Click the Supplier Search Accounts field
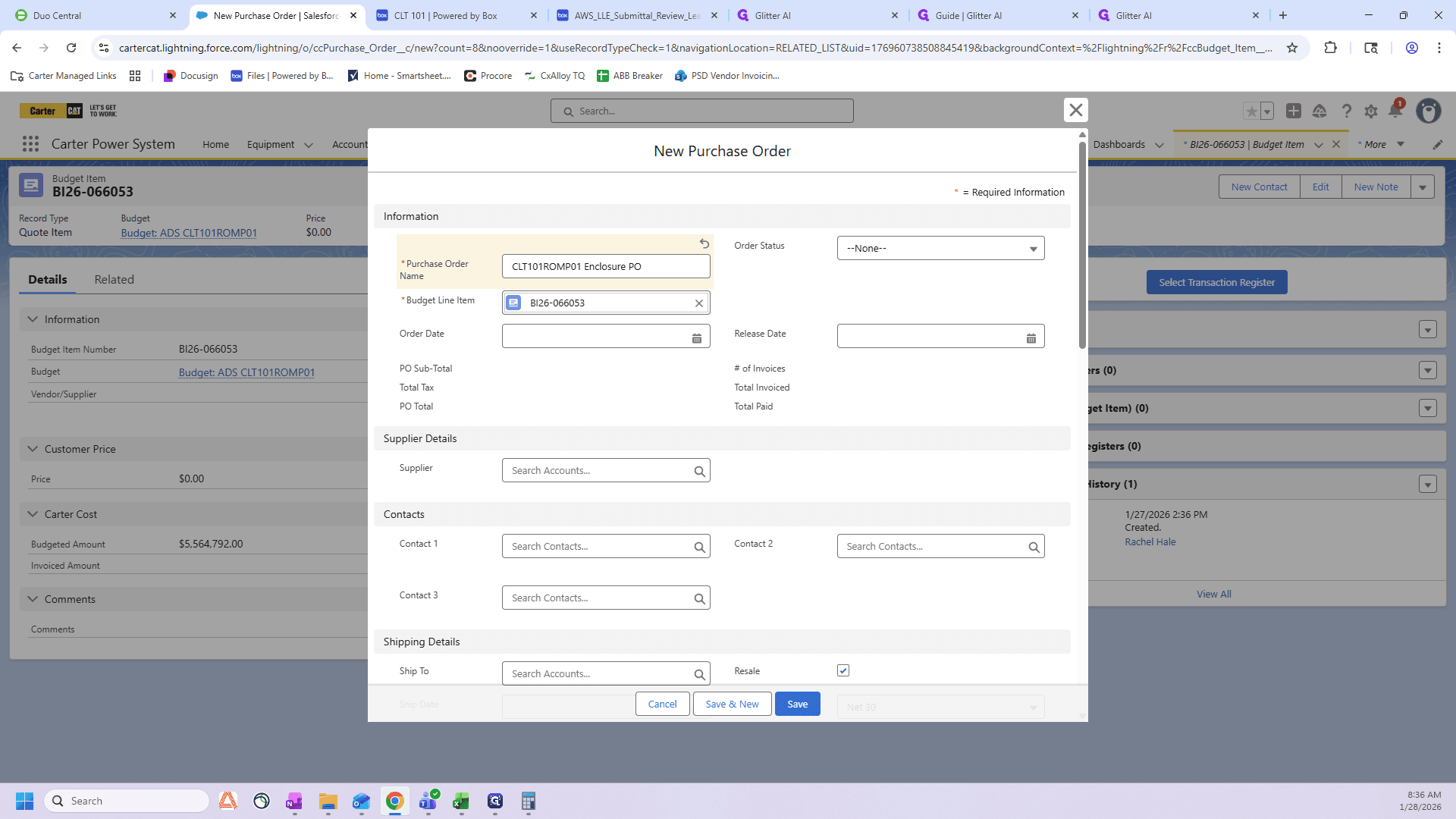Screen dimensions: 1456x819 pos(606,470)
